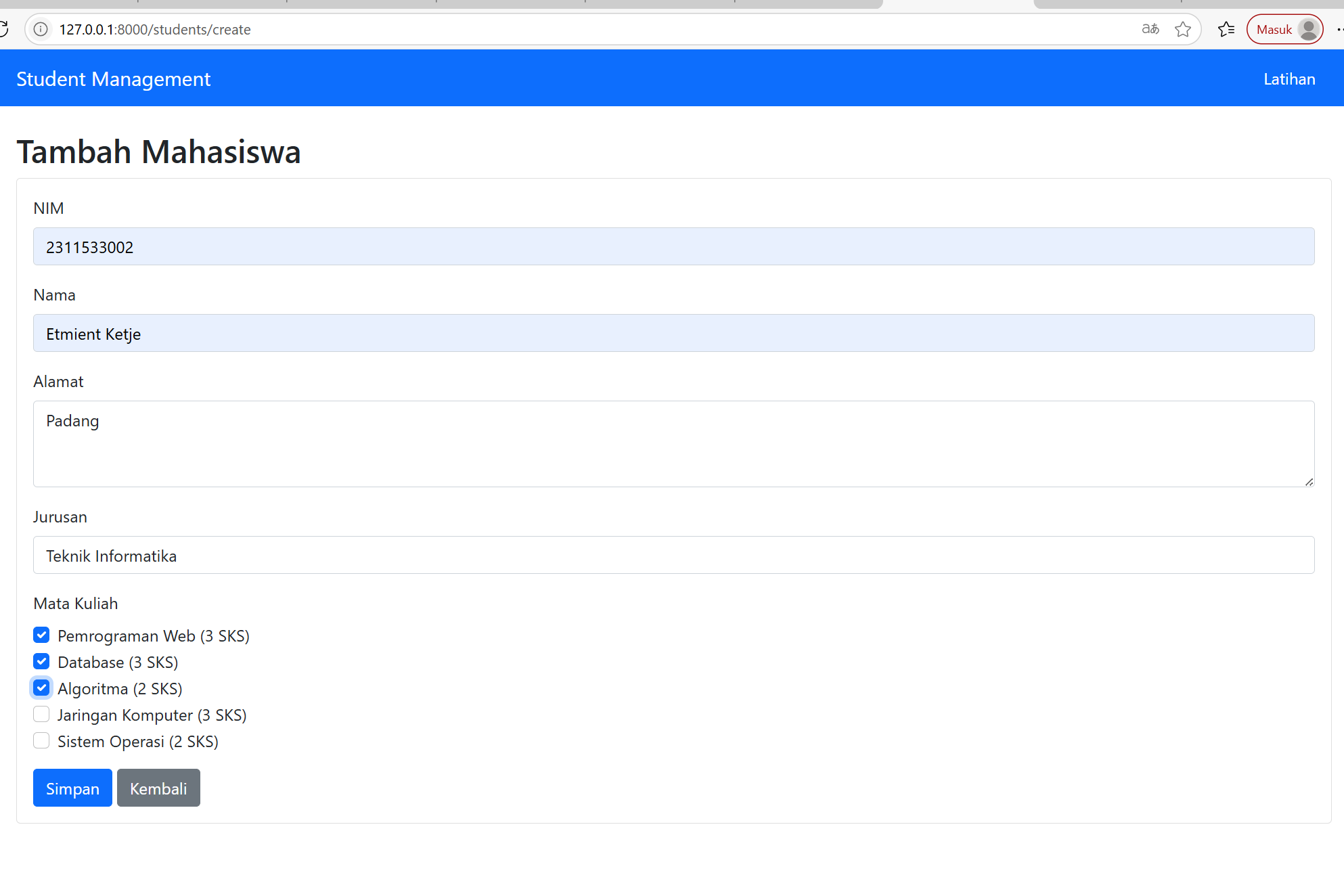
Task: Click the Masuk sign-in button
Action: click(x=1274, y=29)
